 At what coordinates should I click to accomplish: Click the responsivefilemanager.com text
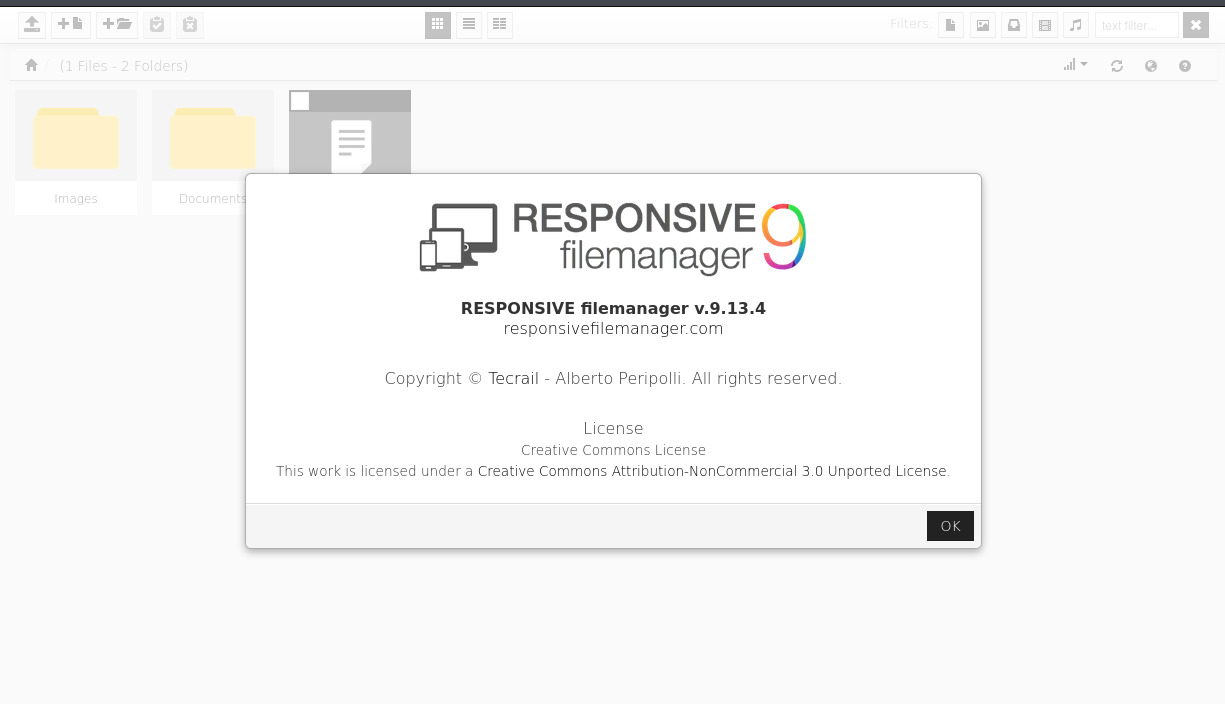[613, 328]
